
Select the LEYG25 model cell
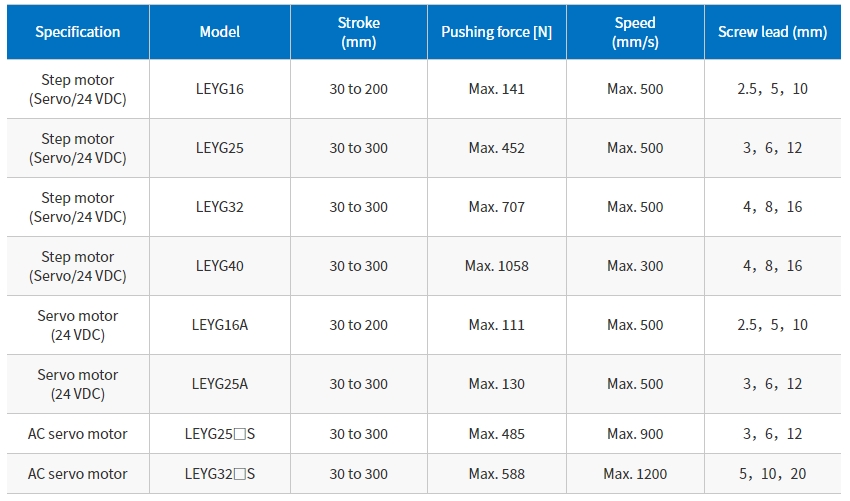220,148
